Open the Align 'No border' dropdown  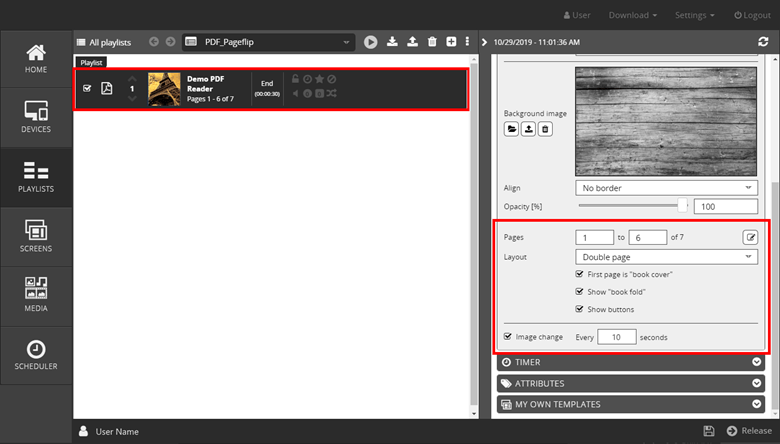[667, 188]
